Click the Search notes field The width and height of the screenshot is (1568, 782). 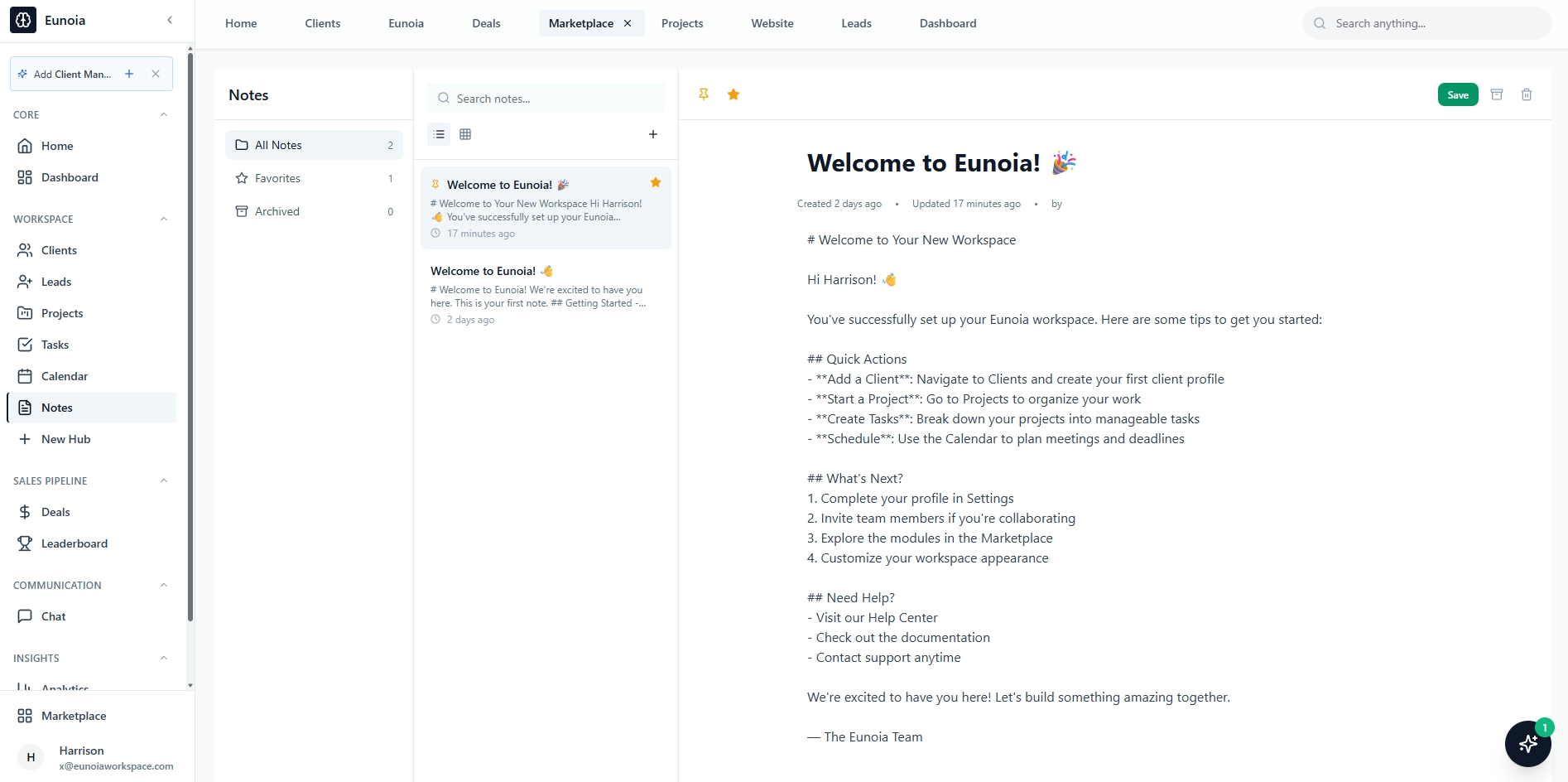pyautogui.click(x=546, y=98)
